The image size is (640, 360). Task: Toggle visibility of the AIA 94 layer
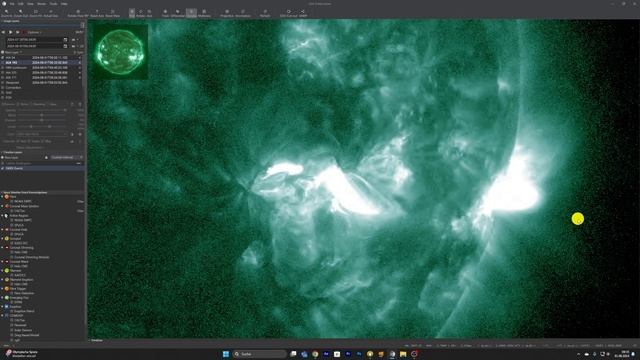point(3,58)
